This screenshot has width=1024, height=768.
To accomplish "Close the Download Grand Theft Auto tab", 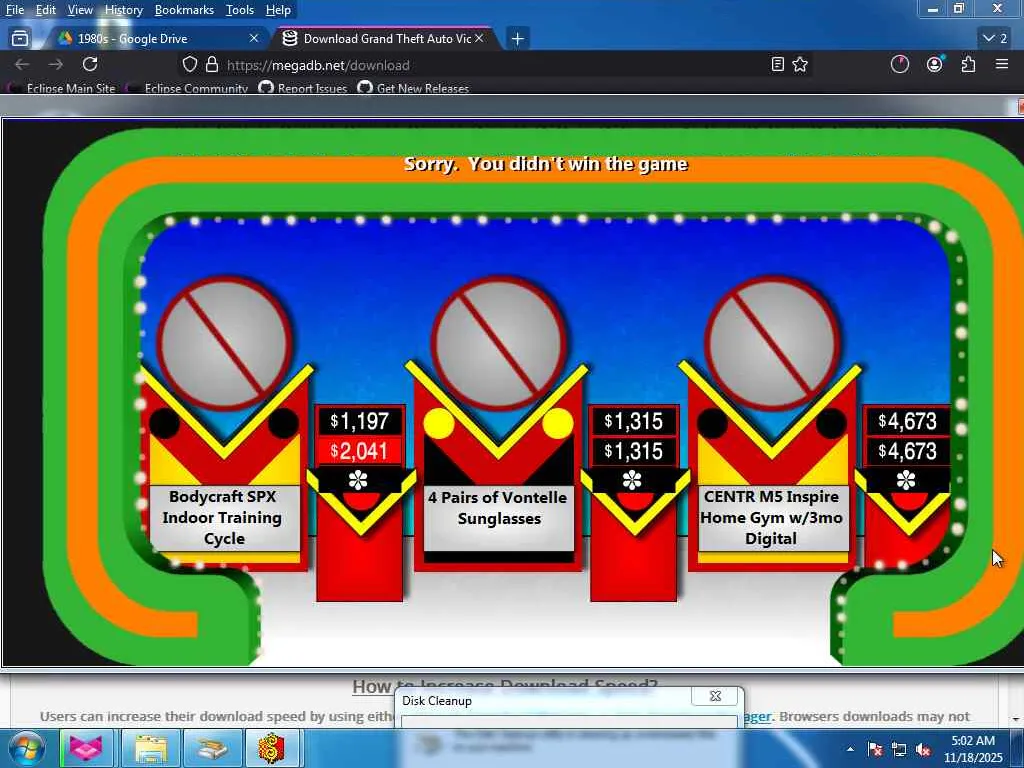I will pyautogui.click(x=479, y=39).
